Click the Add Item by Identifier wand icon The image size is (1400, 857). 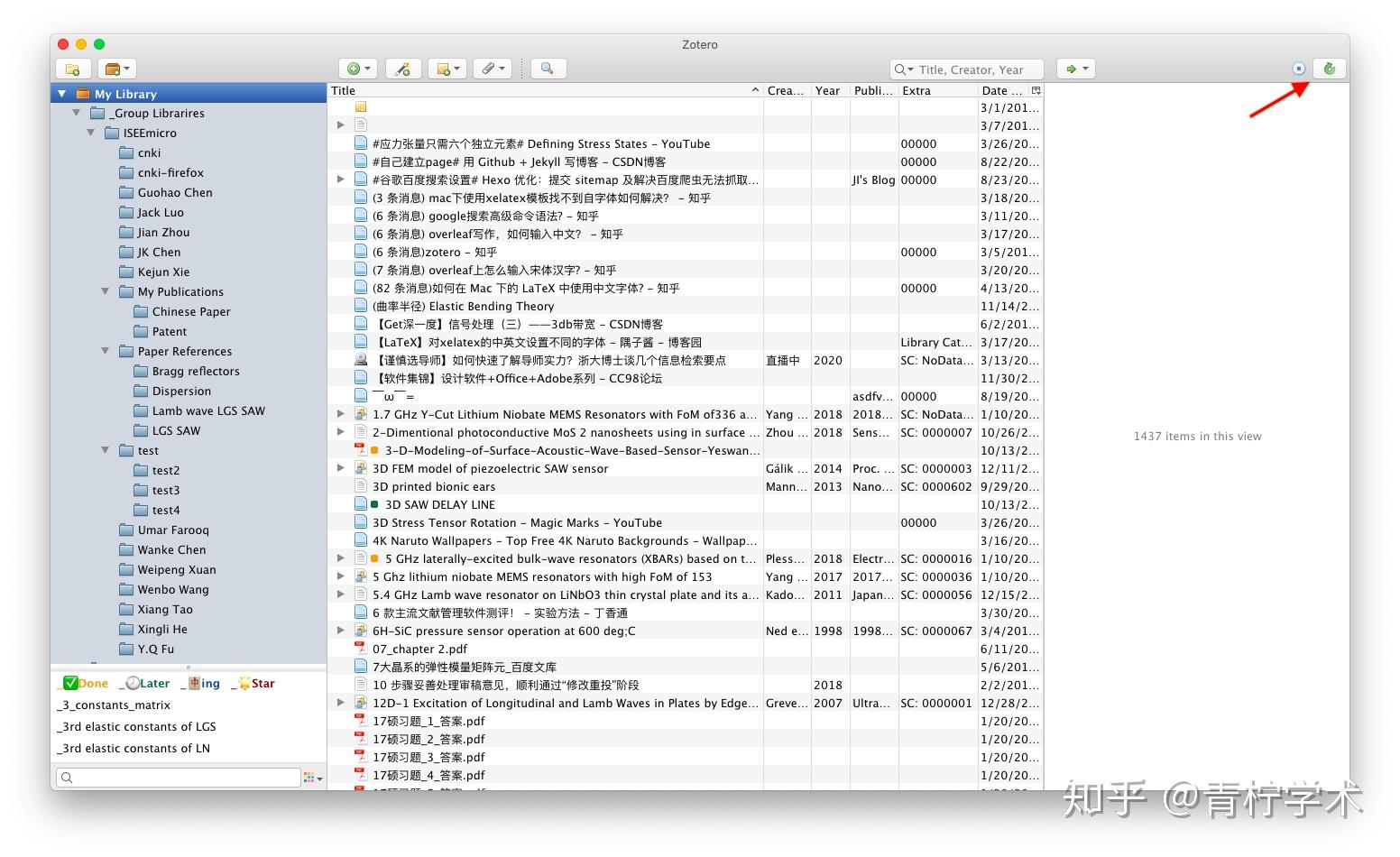(403, 69)
